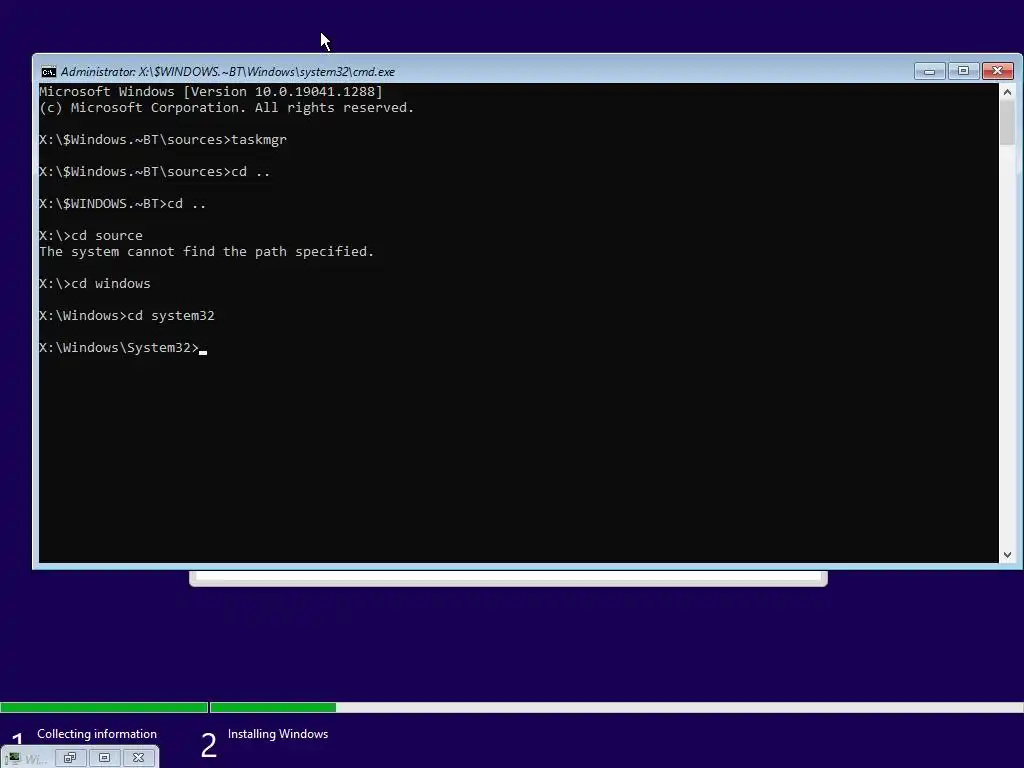
Task: Click the "Collecting information" step label
Action: coord(97,734)
